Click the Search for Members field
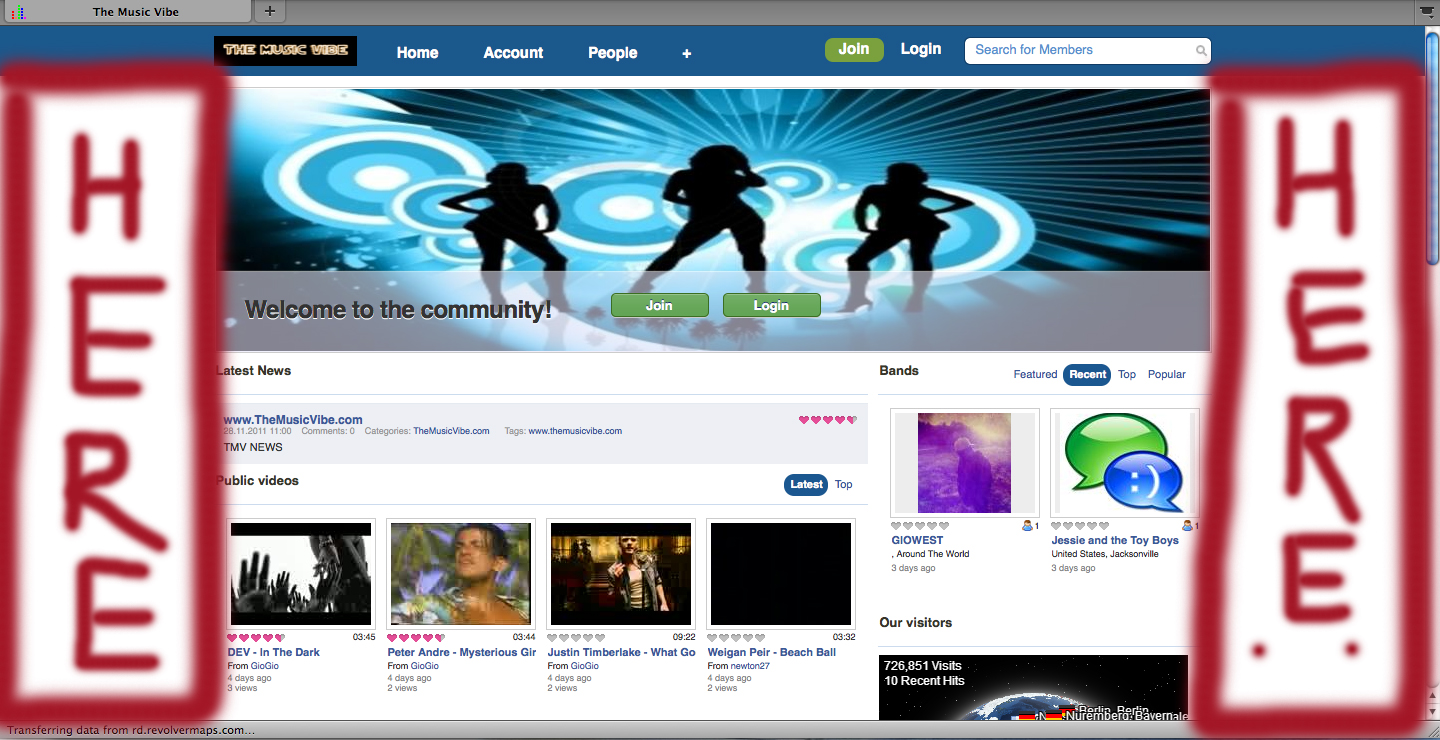The image size is (1440, 740). pyautogui.click(x=1080, y=50)
